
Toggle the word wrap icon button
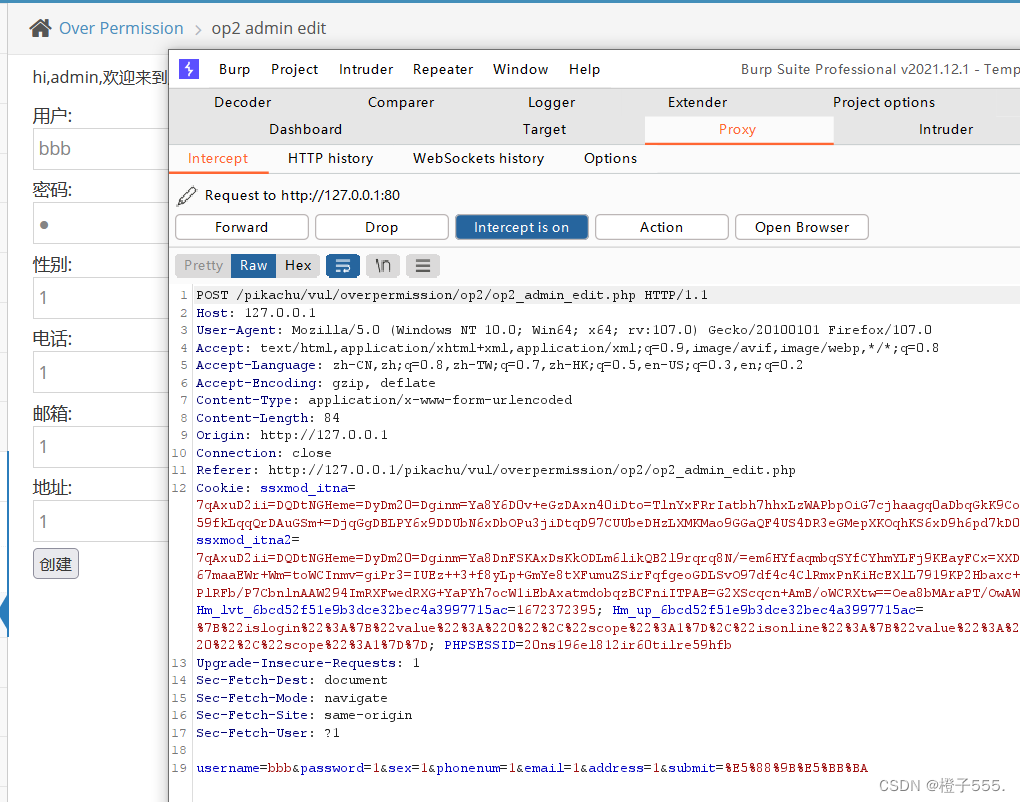coord(343,265)
